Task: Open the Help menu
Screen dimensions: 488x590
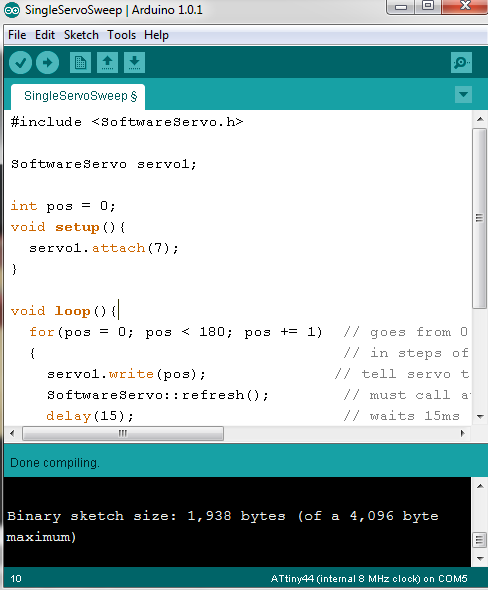Action: (x=157, y=35)
